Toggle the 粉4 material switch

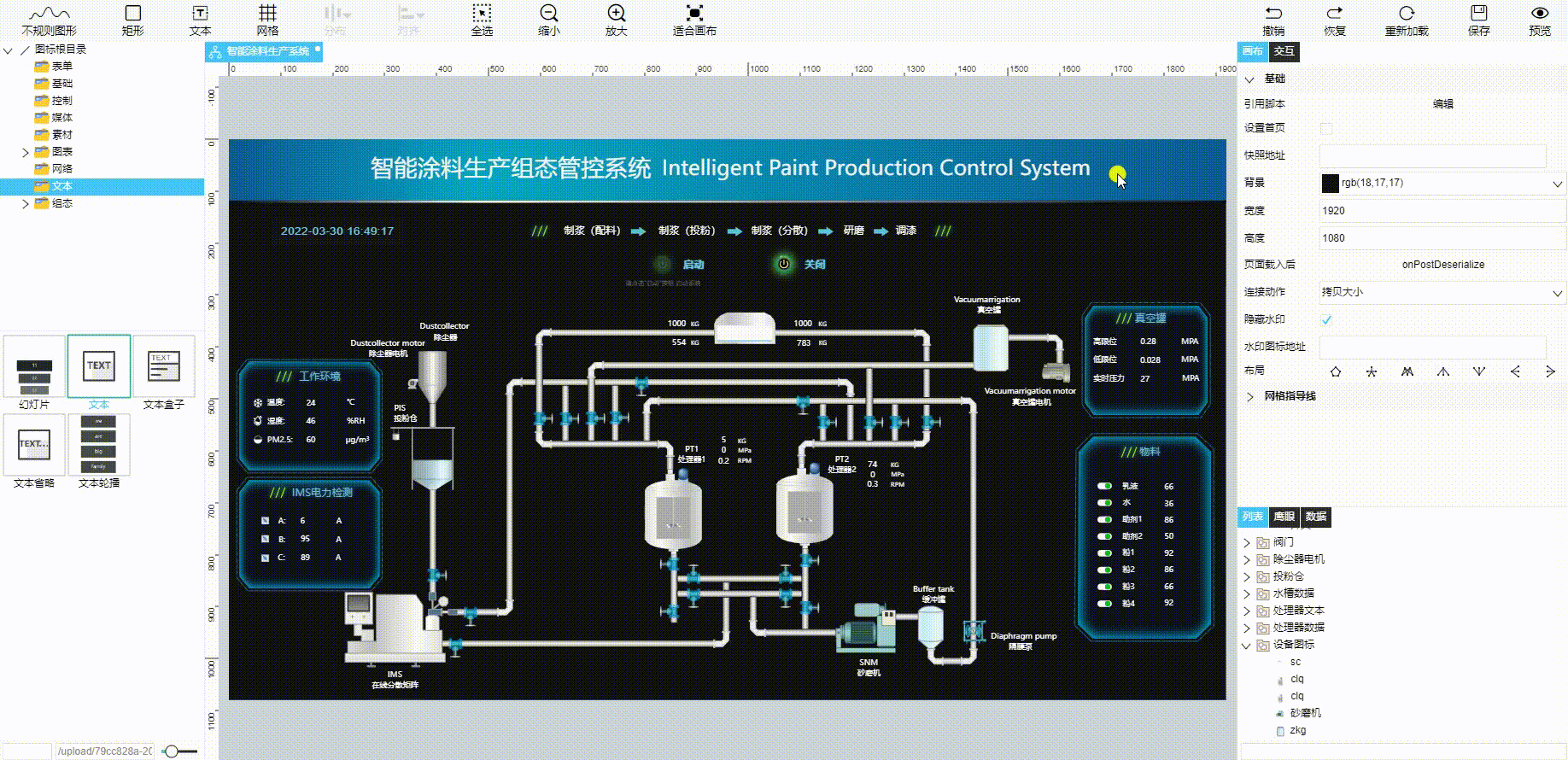1104,603
